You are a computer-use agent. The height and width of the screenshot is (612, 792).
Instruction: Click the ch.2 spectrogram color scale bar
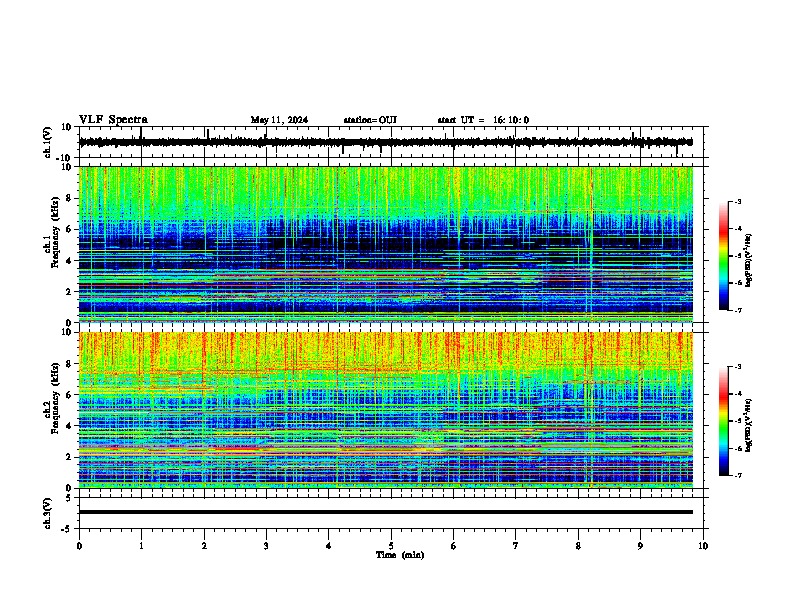723,421
